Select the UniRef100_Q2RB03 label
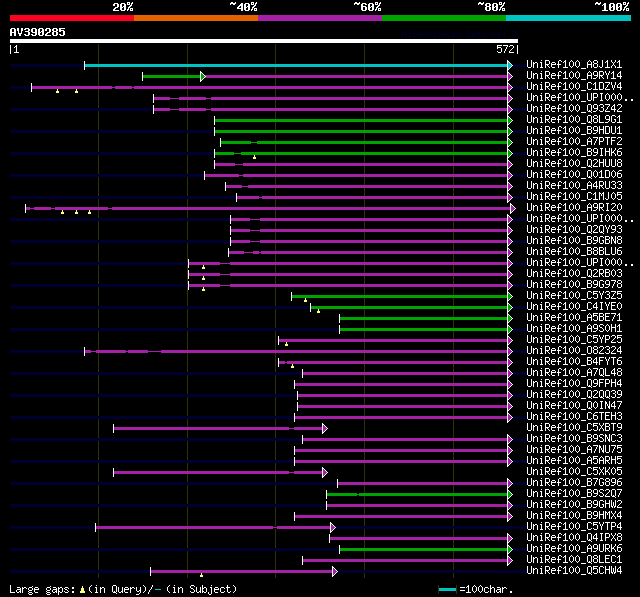This screenshot has height=597, width=640. tap(574, 273)
